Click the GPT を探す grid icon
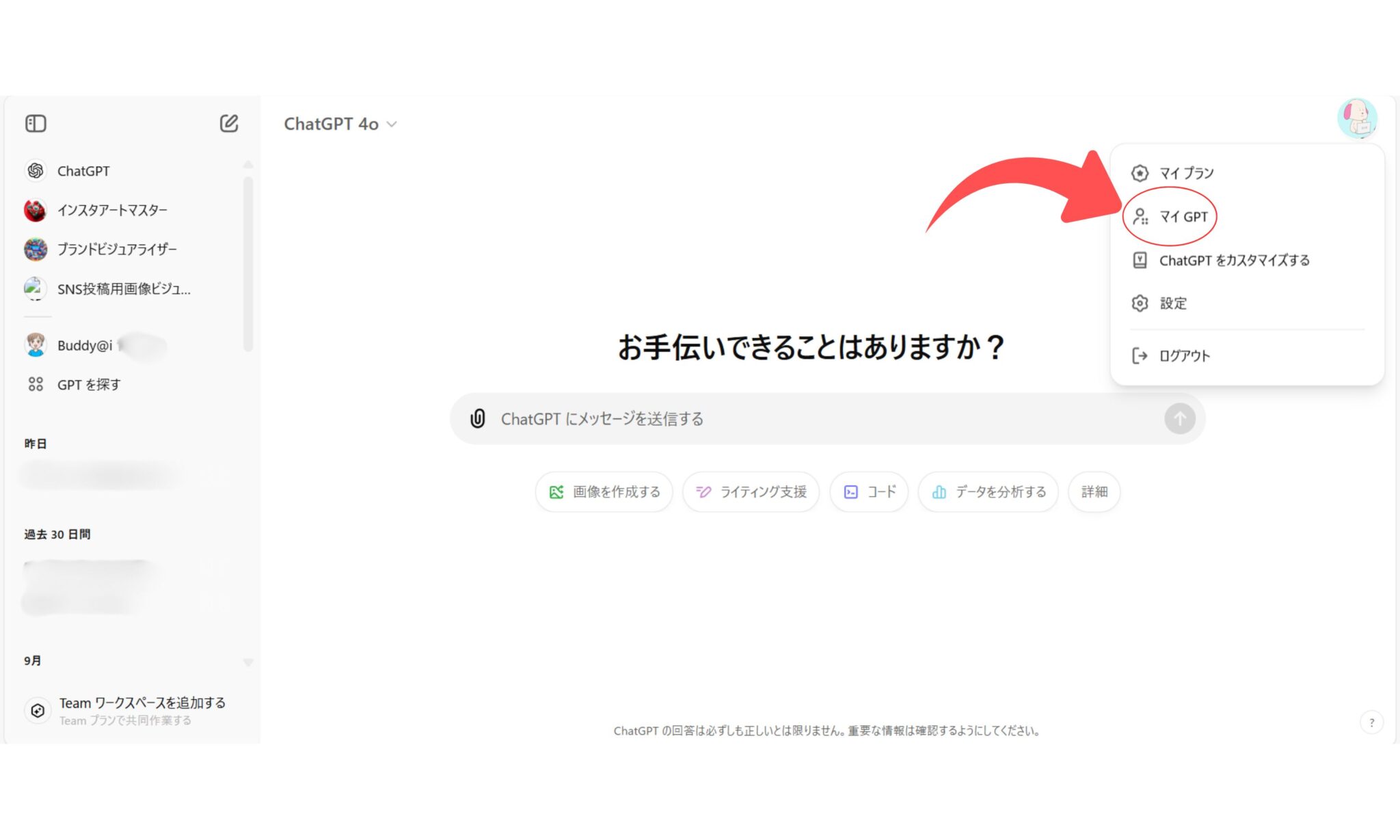This screenshot has width=1400, height=840. (x=36, y=384)
